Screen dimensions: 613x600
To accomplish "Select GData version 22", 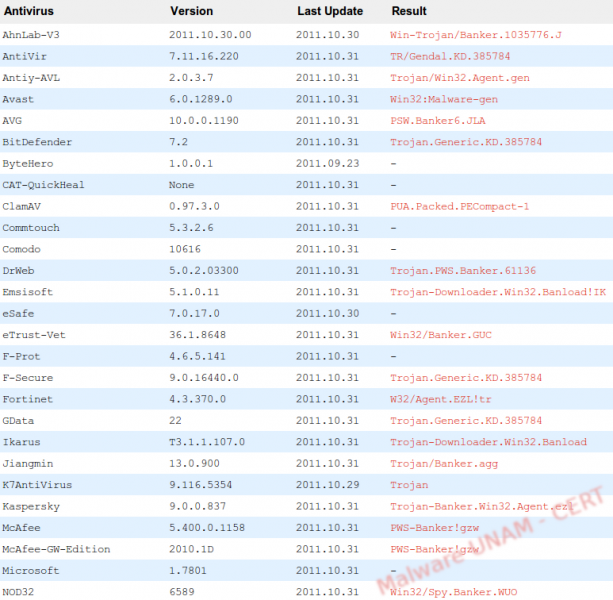I will tap(175, 421).
